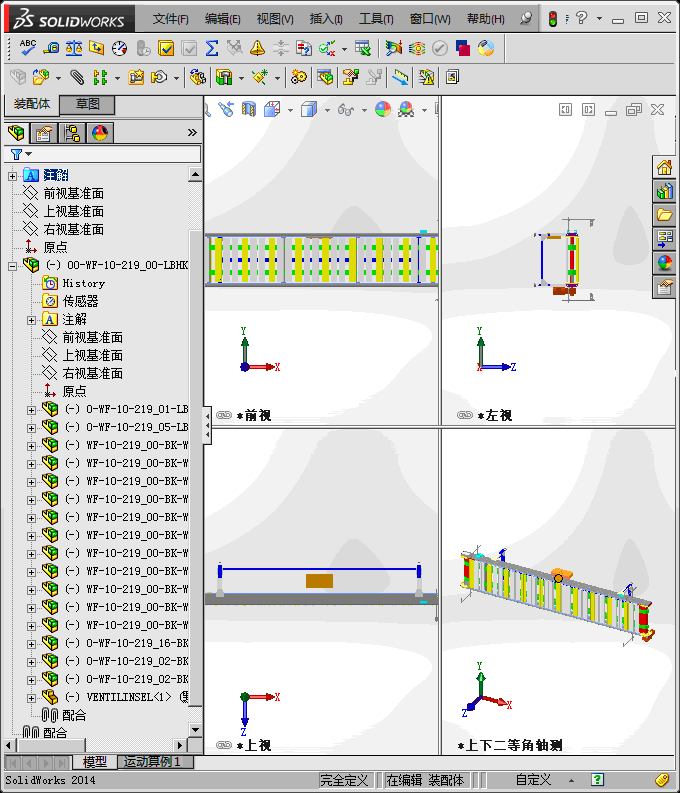Open the DisplayManager color ball tab
The image size is (680, 793).
100,133
